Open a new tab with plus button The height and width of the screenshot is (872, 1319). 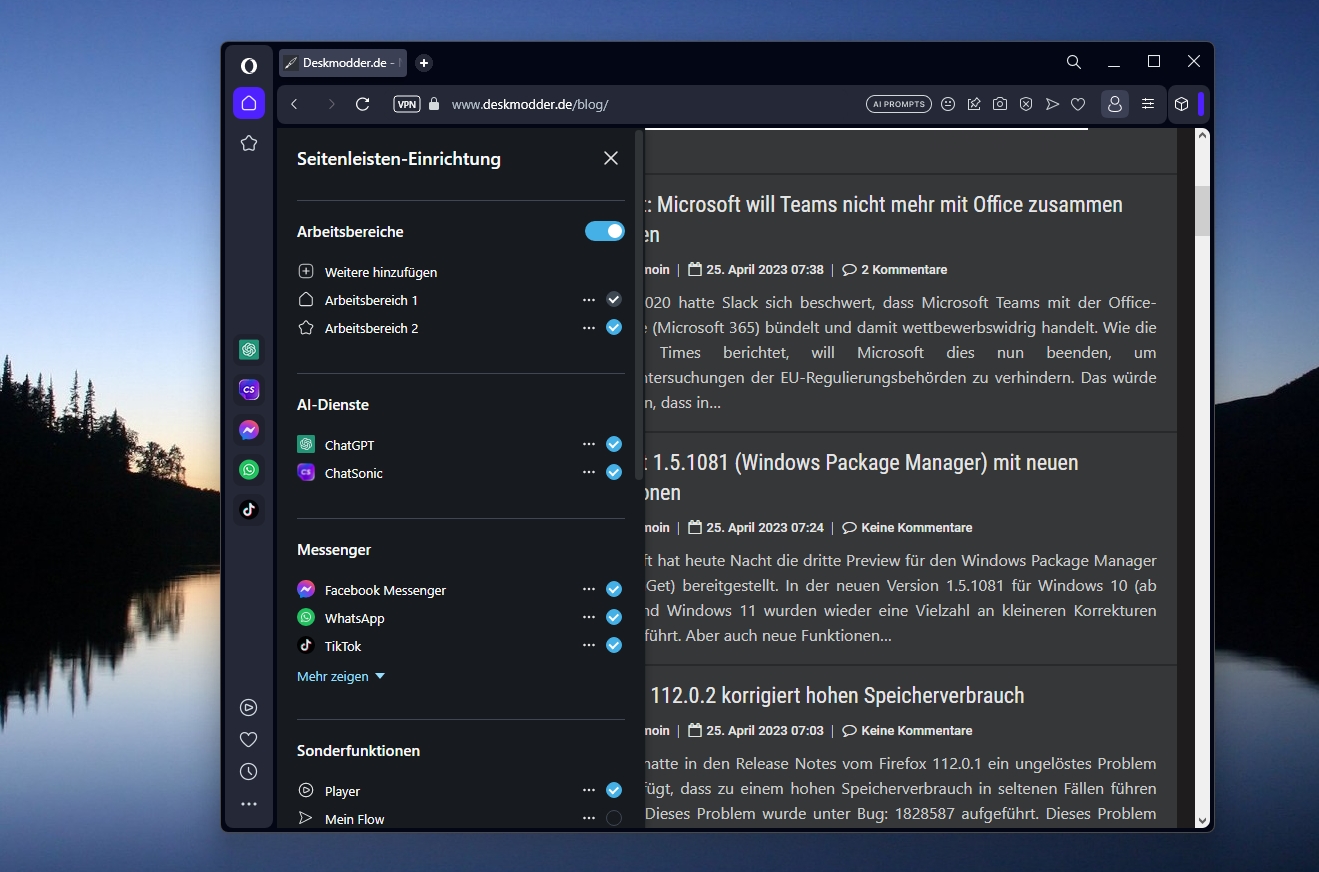point(424,63)
